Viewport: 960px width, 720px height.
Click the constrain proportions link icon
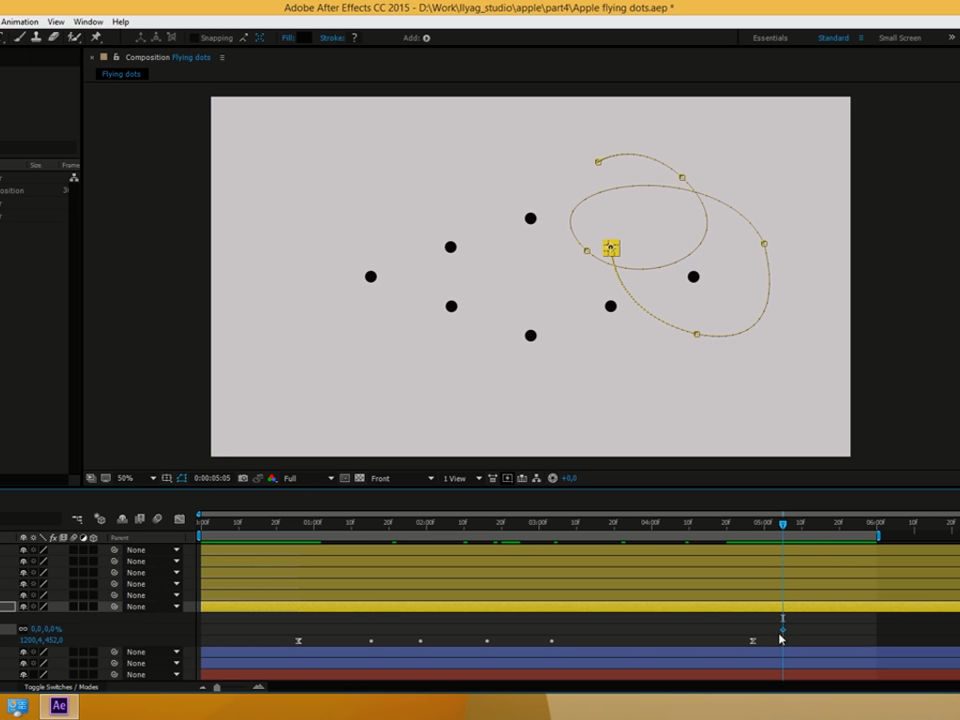23,629
